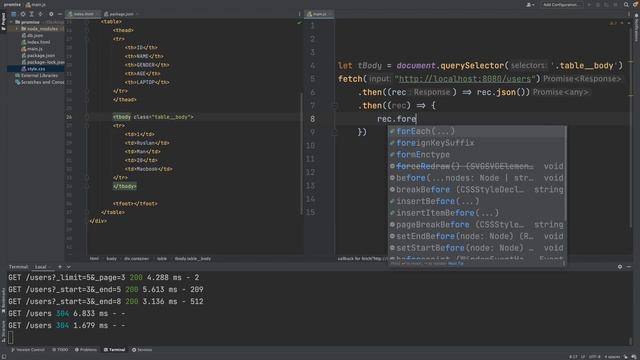Open Version Control tool window
Viewport: 640px width, 360px height.
click(28, 350)
